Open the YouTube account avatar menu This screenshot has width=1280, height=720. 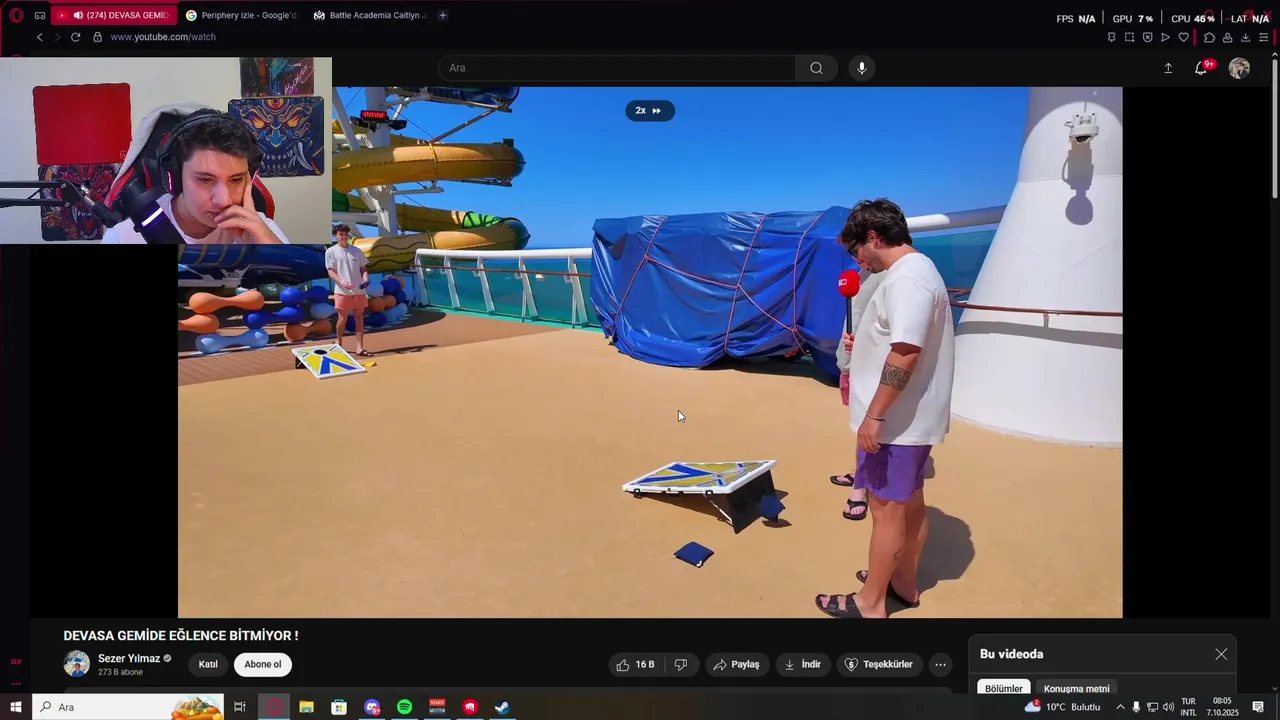[x=1239, y=68]
